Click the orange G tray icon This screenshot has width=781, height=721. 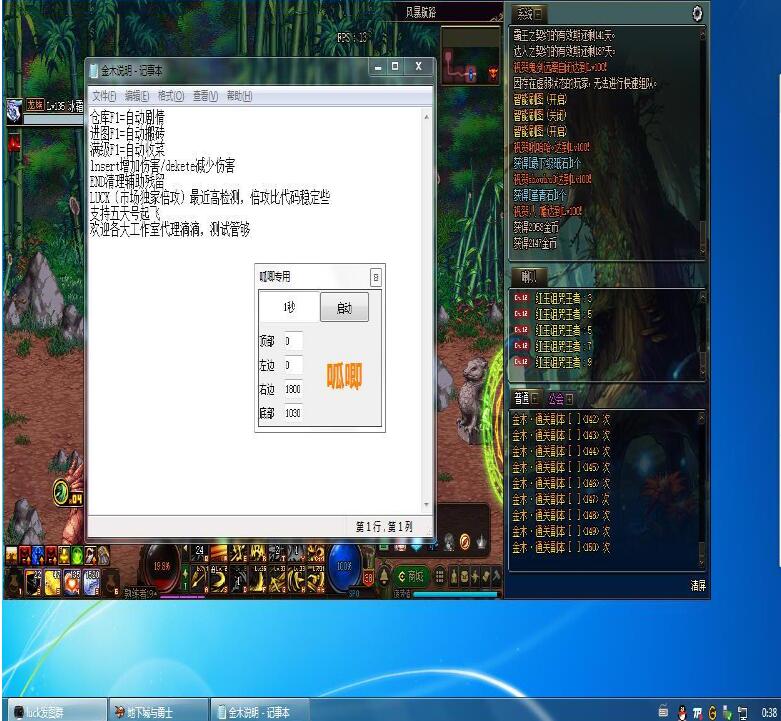click(712, 713)
